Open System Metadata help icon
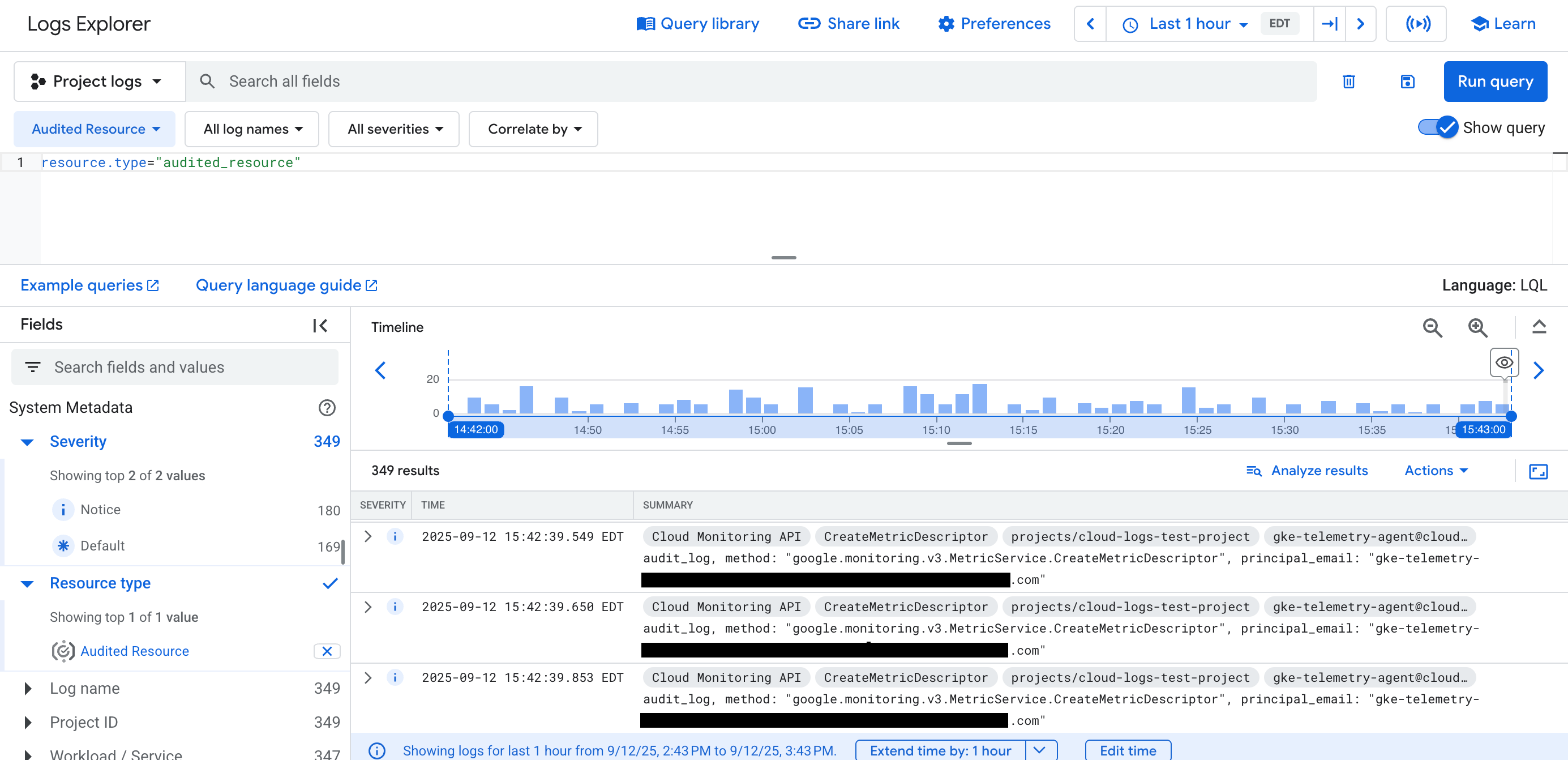This screenshot has width=1568, height=760. tap(327, 407)
